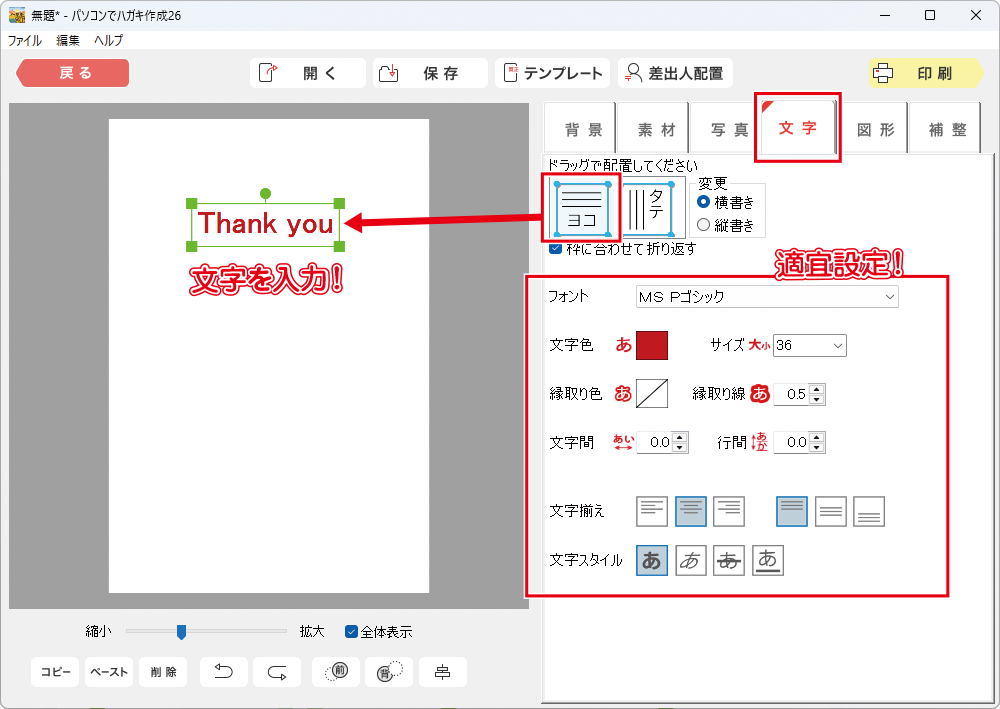
Task: Select the horizontal (ヨコ) text box tool
Action: (582, 208)
